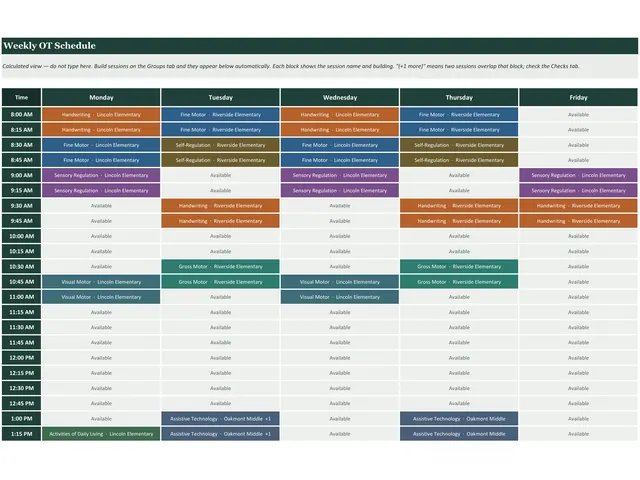This screenshot has height=480, width=640.
Task: Select the Wednesday column header
Action: 340,98
